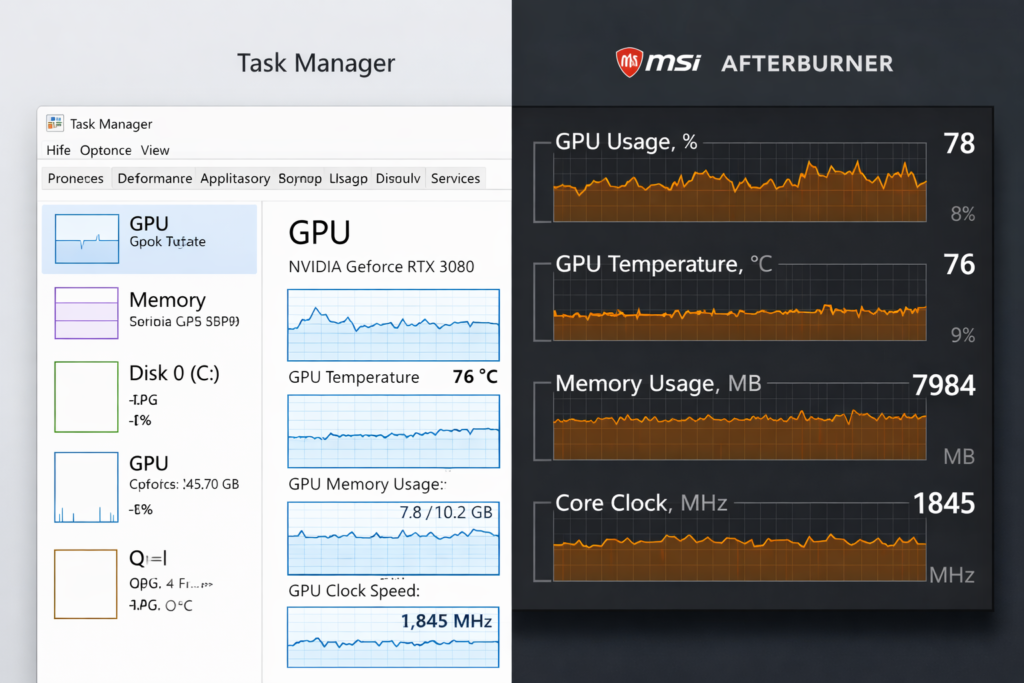The height and width of the screenshot is (683, 1024).
Task: Select the GPU sidebar icon with performance graph
Action: point(85,238)
